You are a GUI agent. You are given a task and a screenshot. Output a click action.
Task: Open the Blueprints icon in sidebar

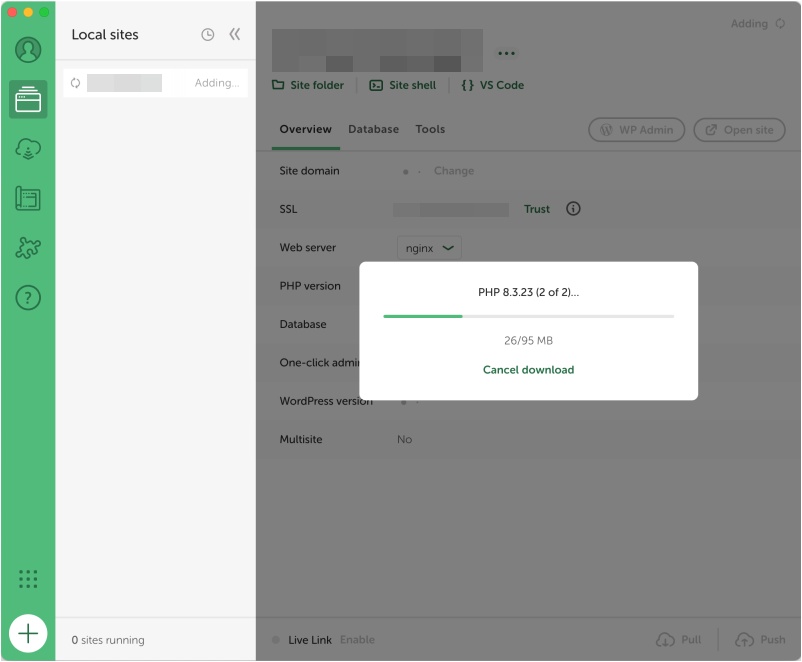28,198
